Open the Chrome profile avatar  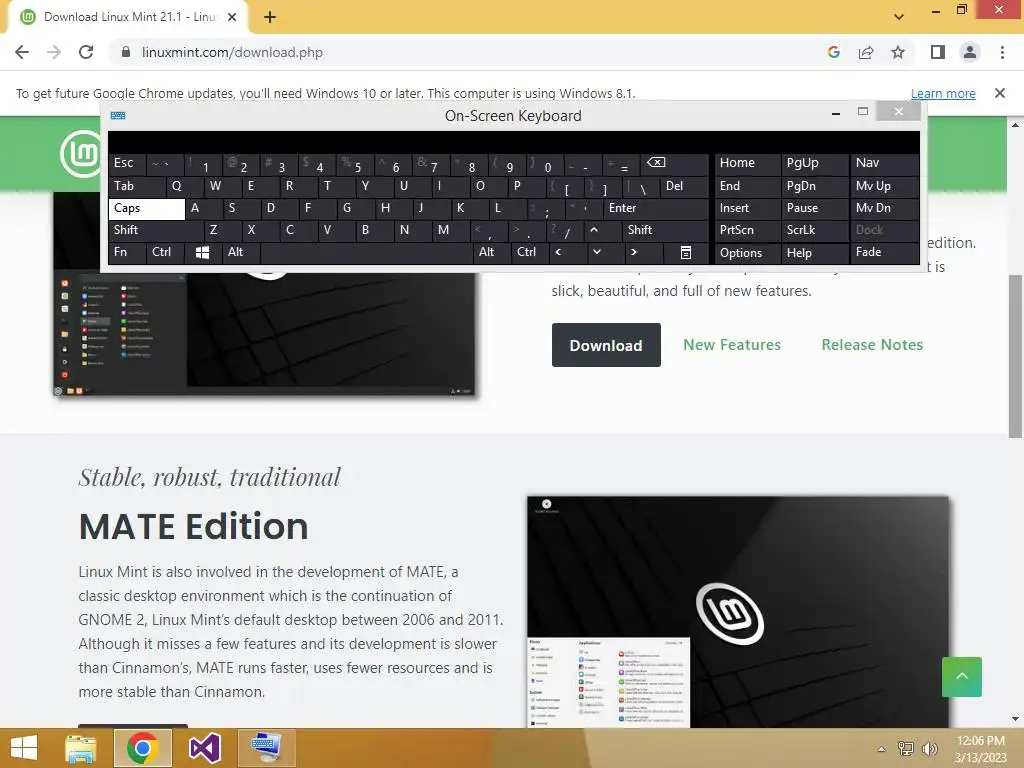click(970, 52)
